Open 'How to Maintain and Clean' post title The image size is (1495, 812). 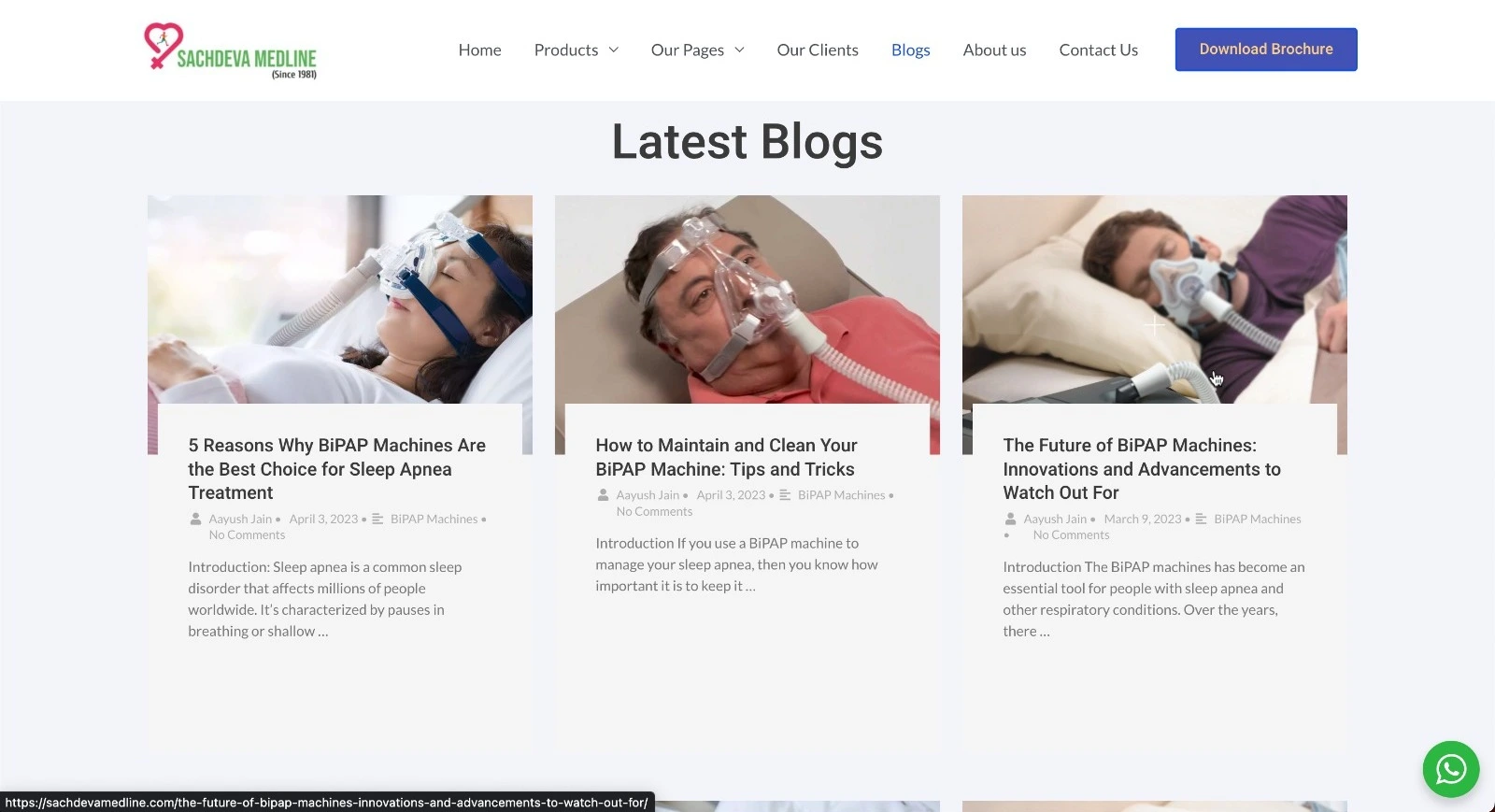point(726,457)
